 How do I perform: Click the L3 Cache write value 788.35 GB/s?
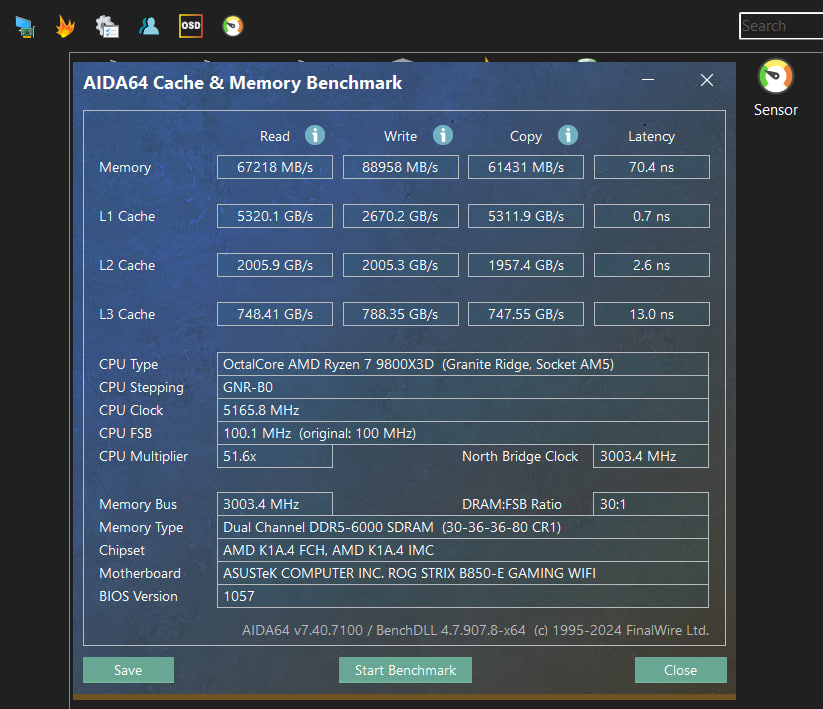(400, 314)
